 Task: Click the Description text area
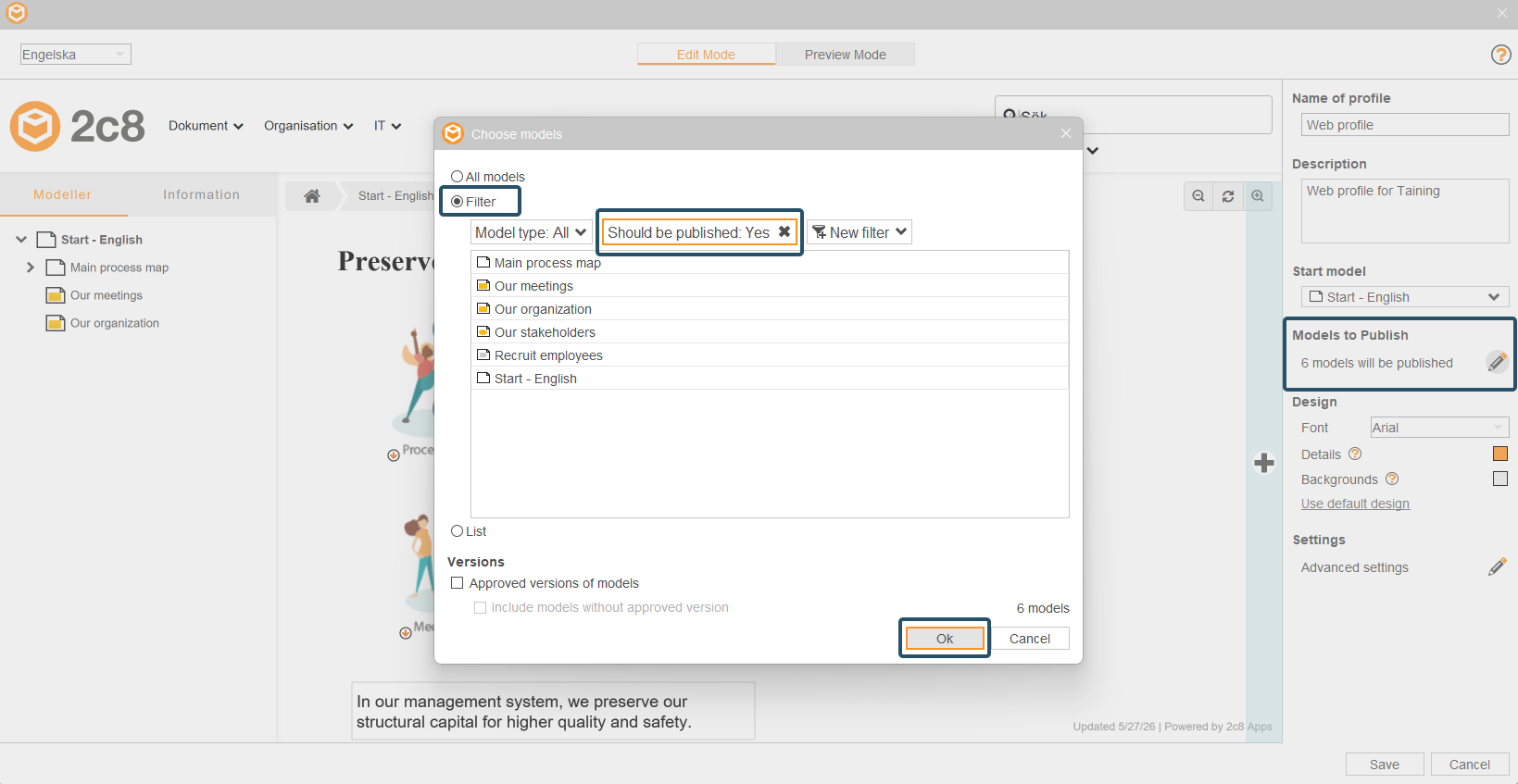point(1405,211)
